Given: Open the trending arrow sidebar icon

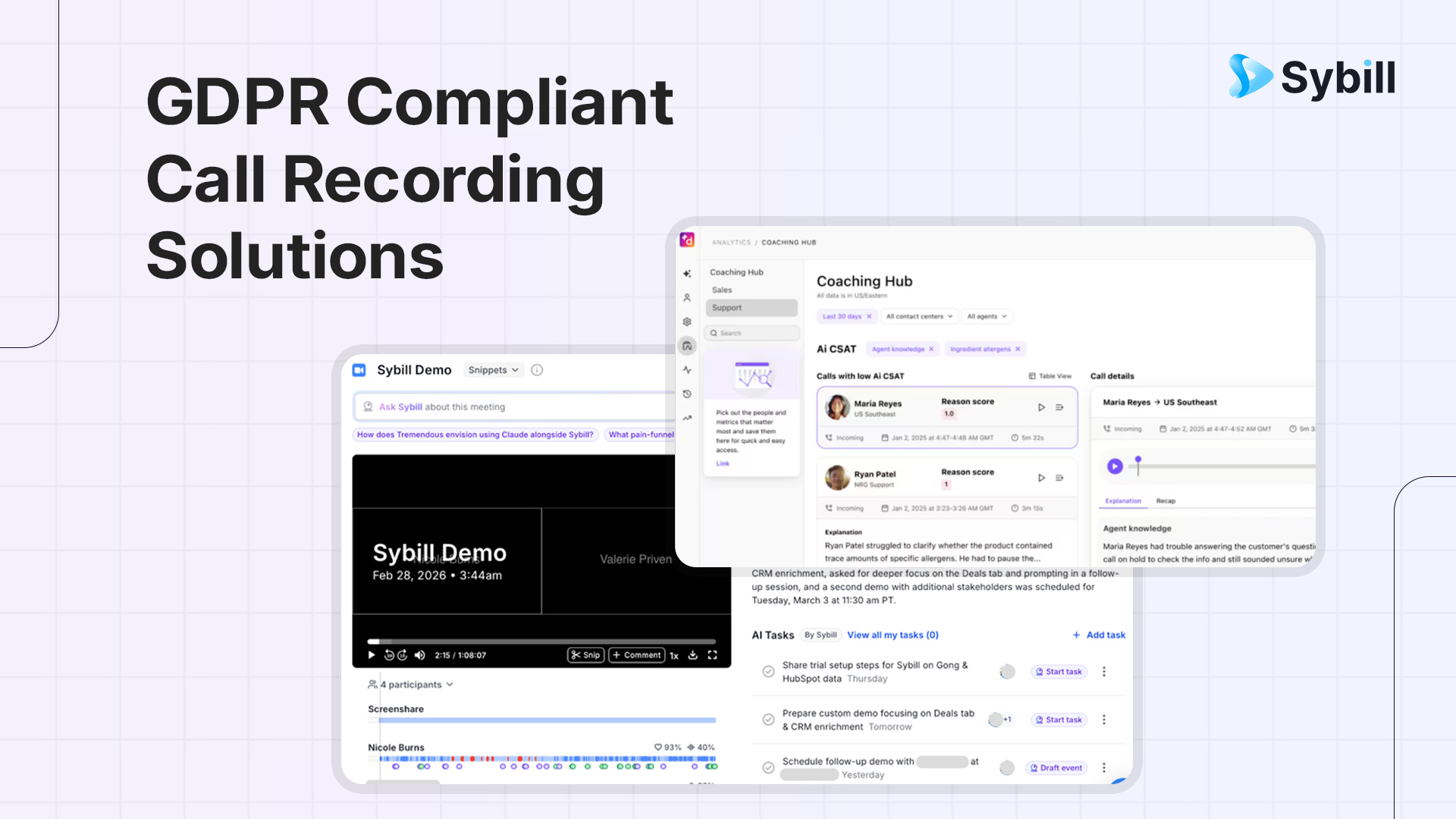Looking at the screenshot, I should (687, 418).
